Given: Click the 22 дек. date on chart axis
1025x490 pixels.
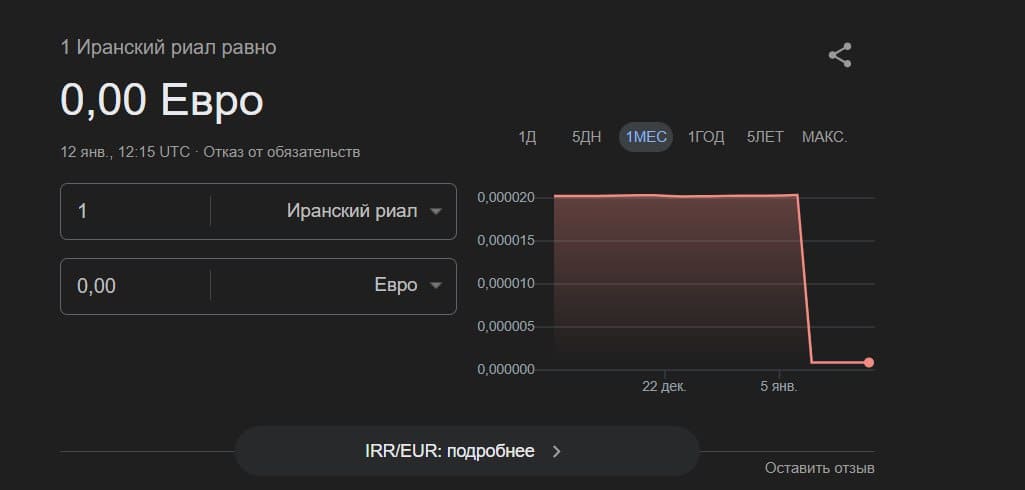Looking at the screenshot, I should pos(664,386).
